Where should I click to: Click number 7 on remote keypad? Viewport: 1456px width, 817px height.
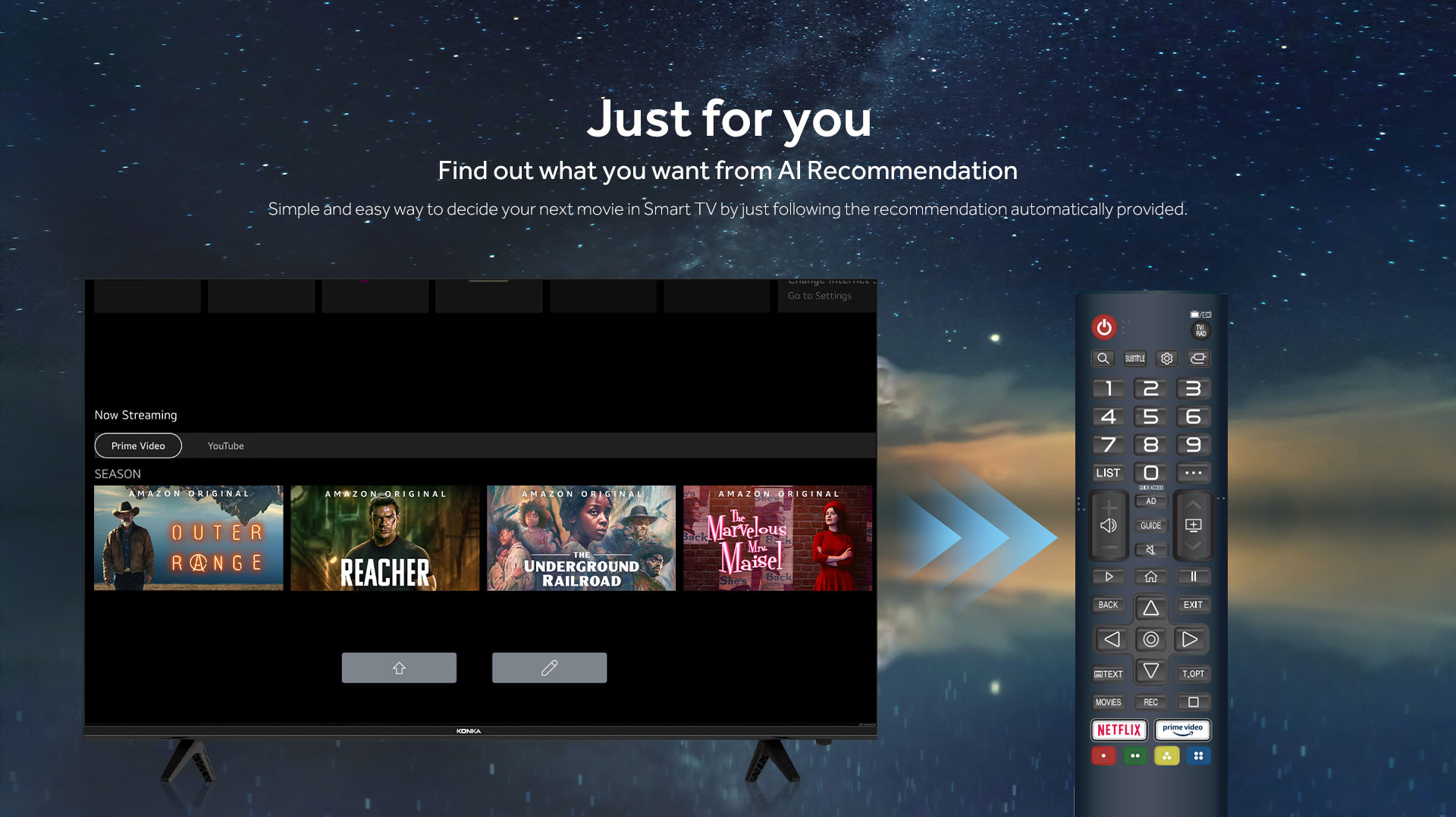(1109, 445)
